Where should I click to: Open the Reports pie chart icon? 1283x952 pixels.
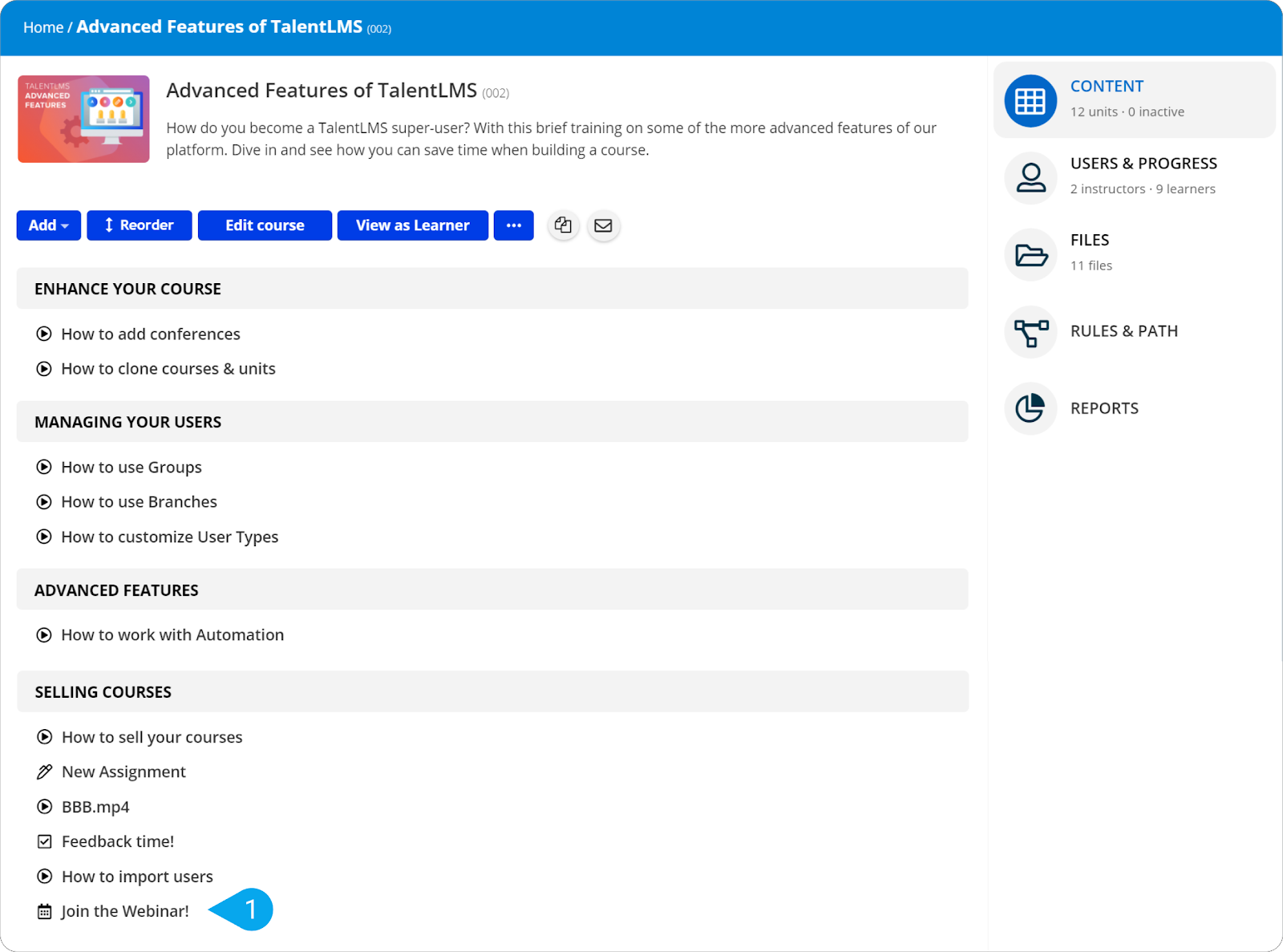tap(1030, 408)
